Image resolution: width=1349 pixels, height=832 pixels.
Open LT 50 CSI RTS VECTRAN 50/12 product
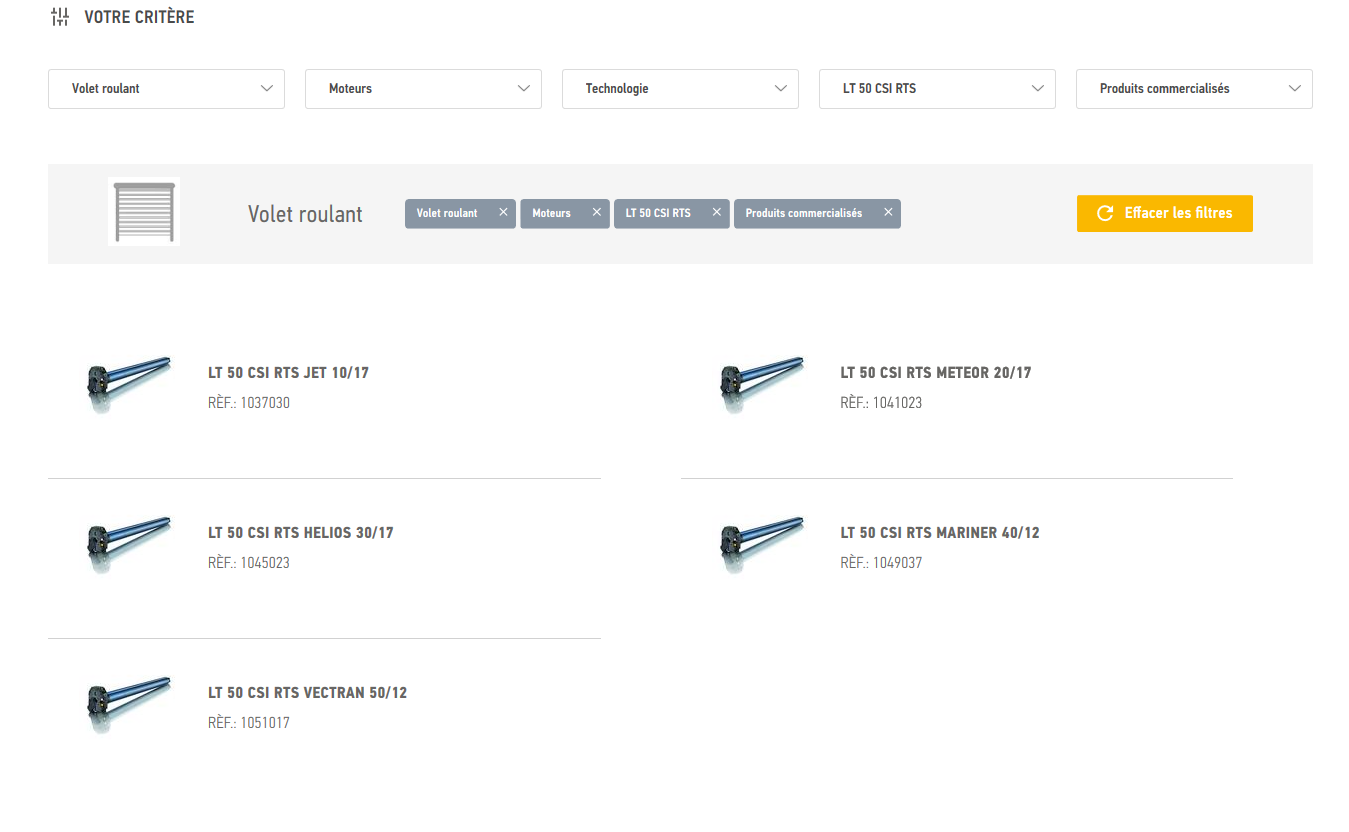[x=307, y=693]
